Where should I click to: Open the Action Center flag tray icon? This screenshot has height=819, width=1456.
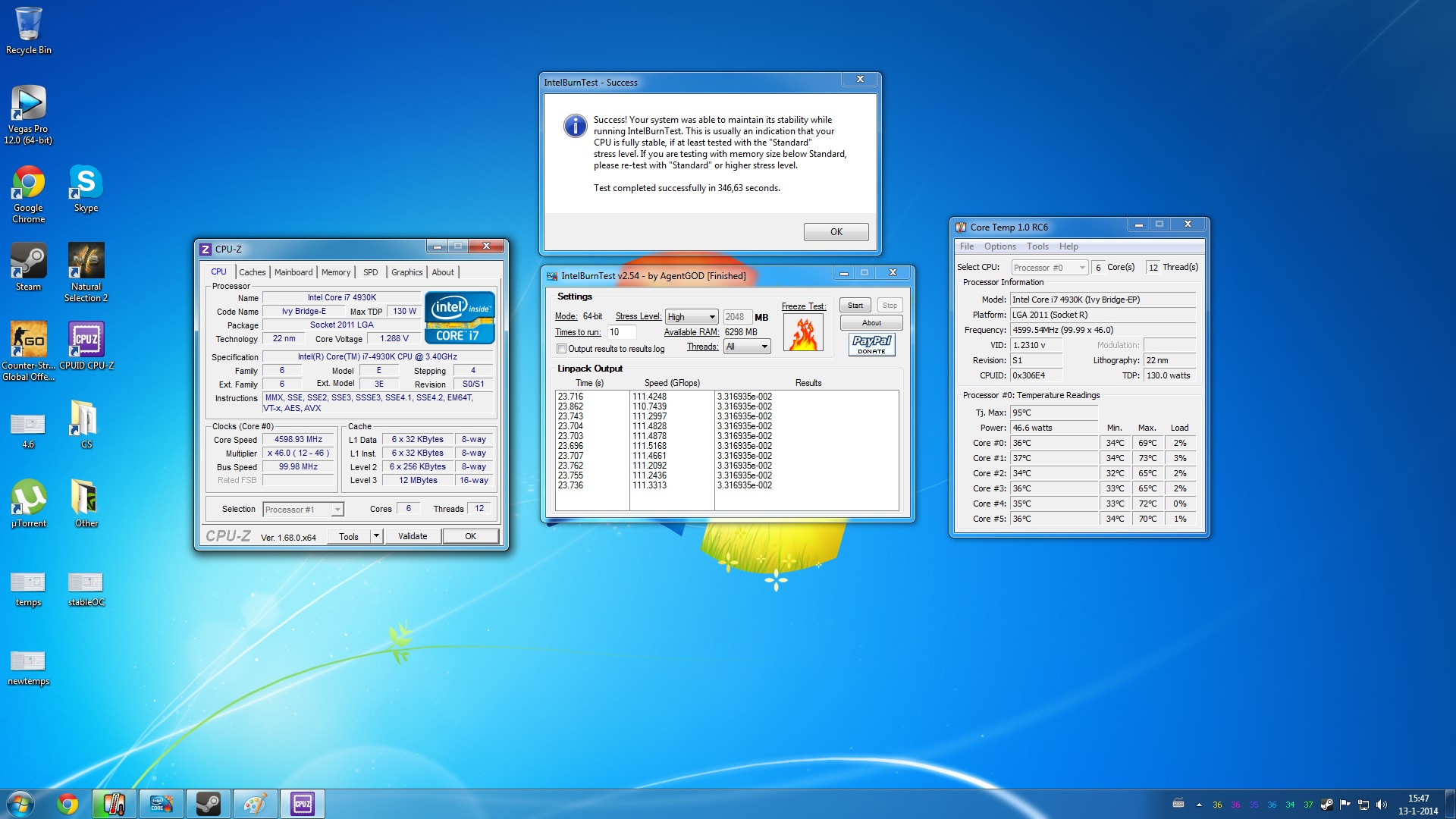pyautogui.click(x=1345, y=805)
